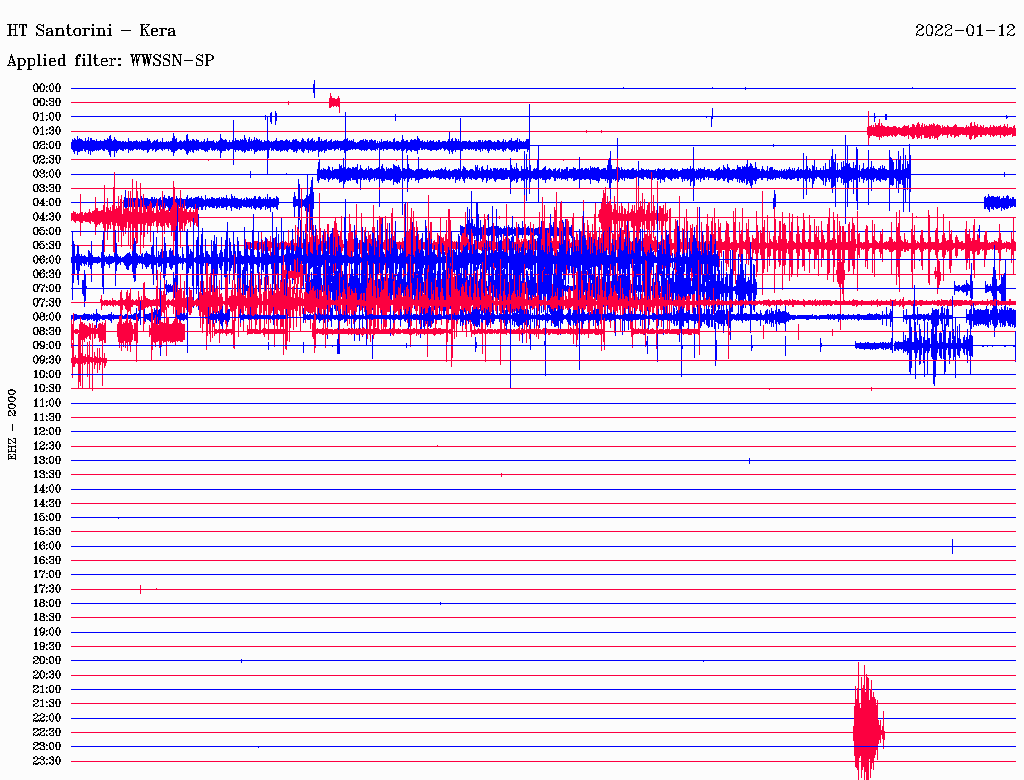Select the 07:00 time label
Screen dimensions: 1024x780
[47, 289]
